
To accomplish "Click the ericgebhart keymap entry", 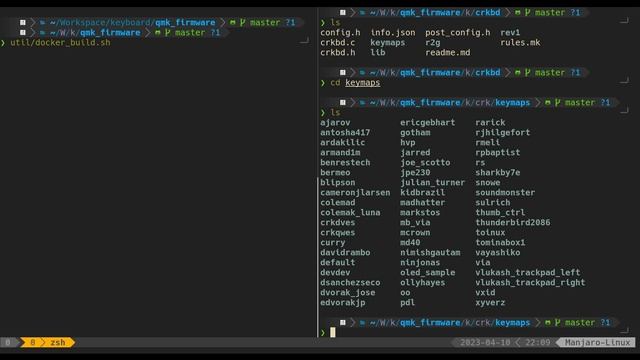I will tap(427, 122).
